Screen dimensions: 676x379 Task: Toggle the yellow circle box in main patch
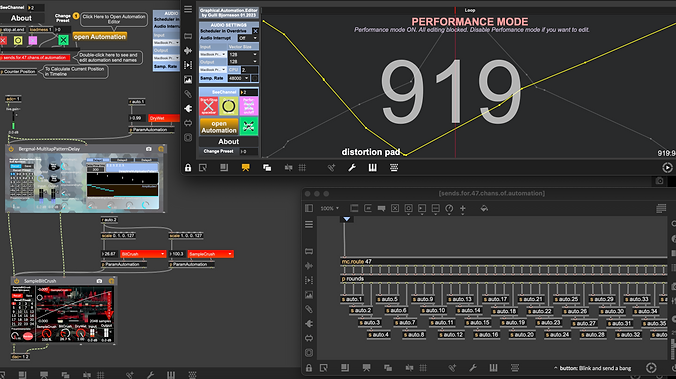(18, 40)
